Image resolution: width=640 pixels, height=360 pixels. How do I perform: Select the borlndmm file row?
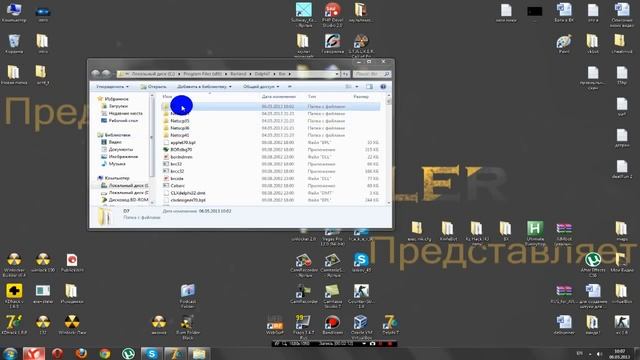tap(271, 157)
